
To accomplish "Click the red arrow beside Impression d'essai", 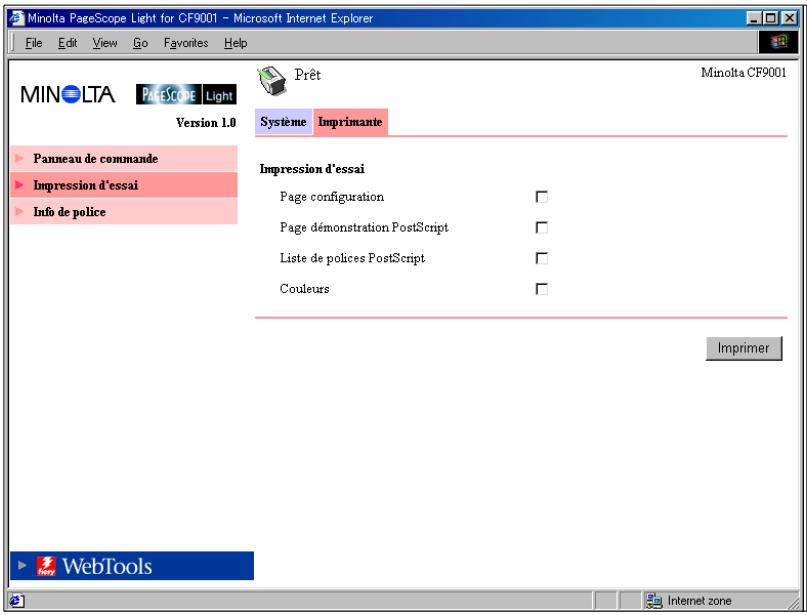I will tap(20, 185).
